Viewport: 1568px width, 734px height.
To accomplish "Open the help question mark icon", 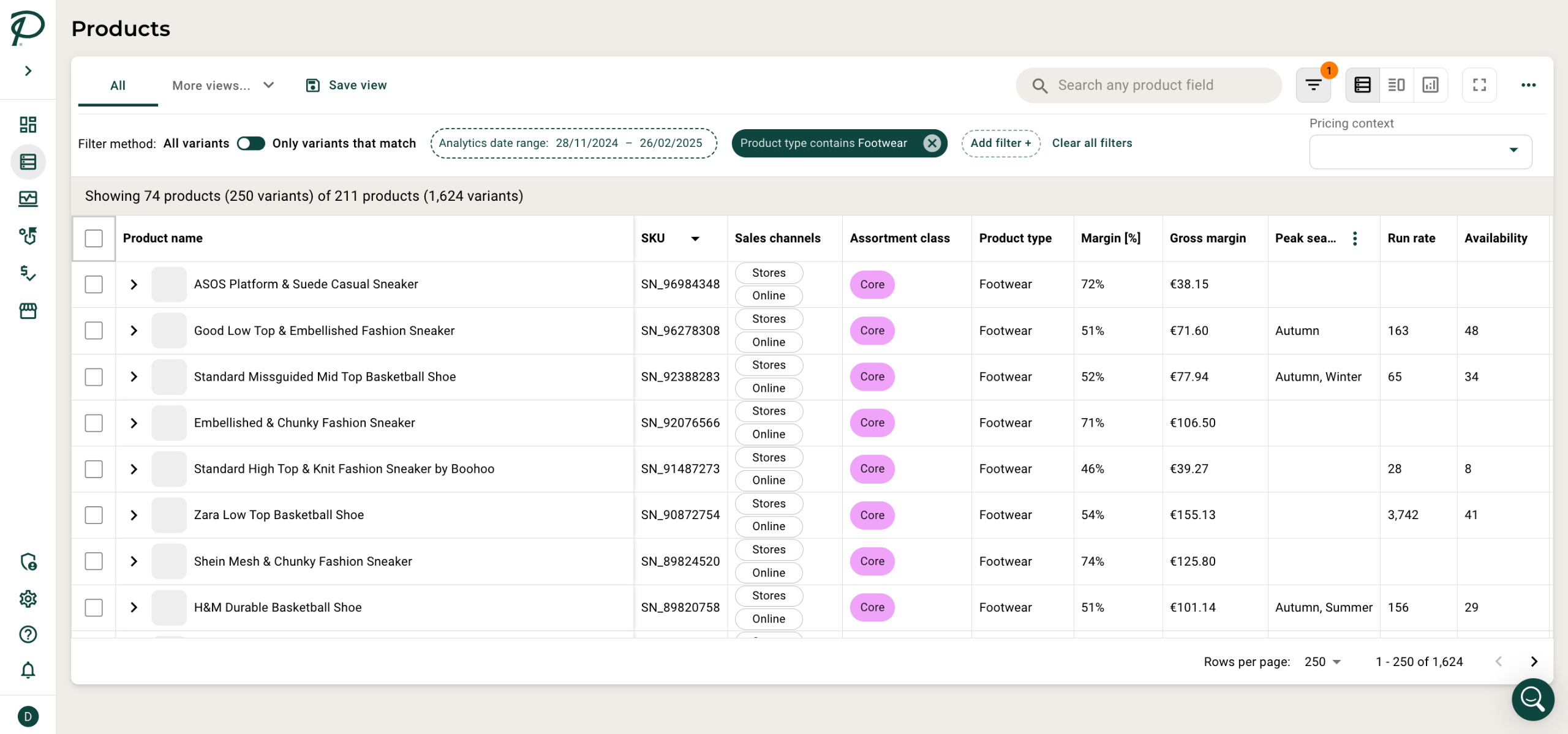I will pyautogui.click(x=28, y=634).
